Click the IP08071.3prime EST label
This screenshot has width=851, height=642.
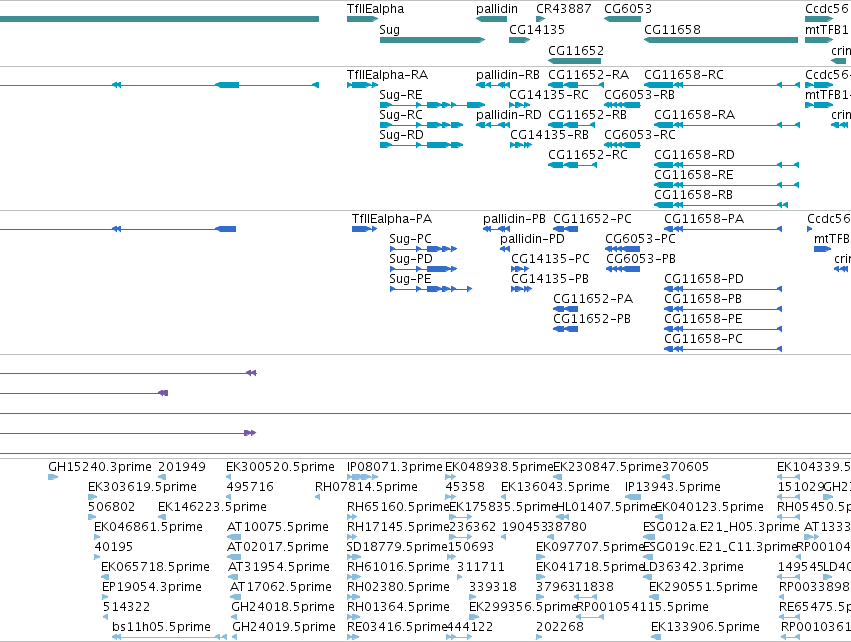(395, 467)
